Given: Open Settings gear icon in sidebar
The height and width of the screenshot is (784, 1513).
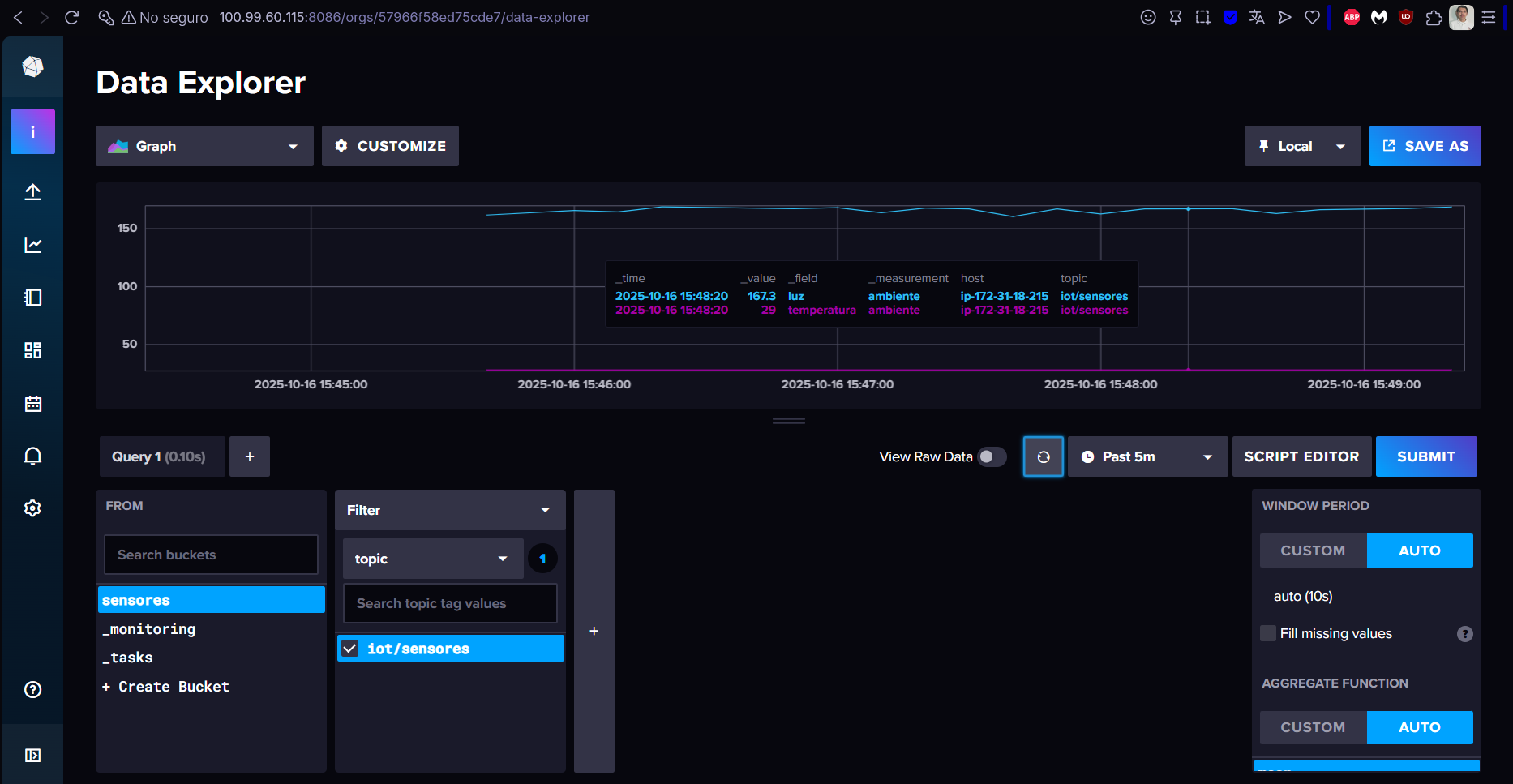Looking at the screenshot, I should [32, 508].
